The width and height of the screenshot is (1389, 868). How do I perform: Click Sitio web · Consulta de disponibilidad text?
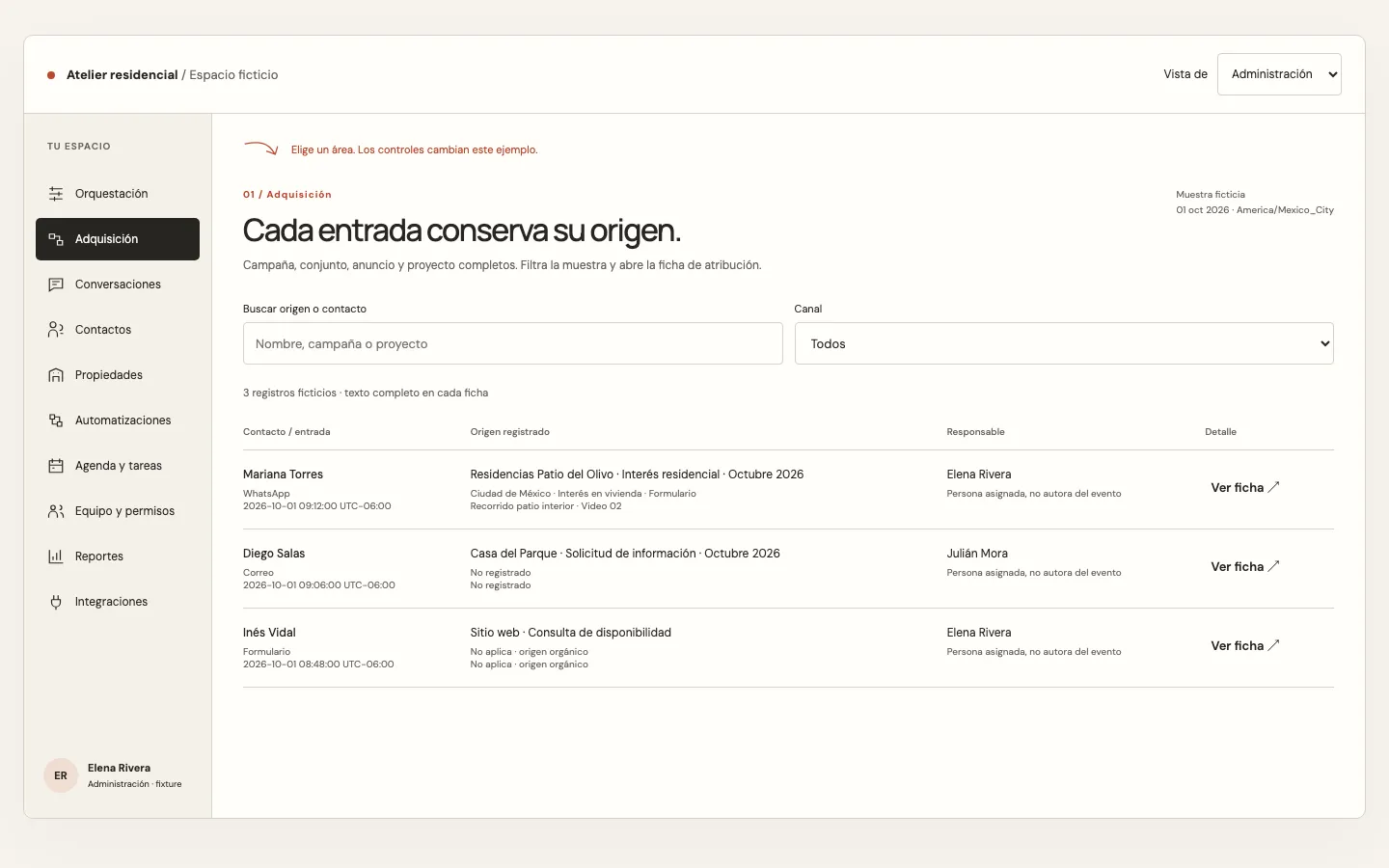(x=570, y=633)
